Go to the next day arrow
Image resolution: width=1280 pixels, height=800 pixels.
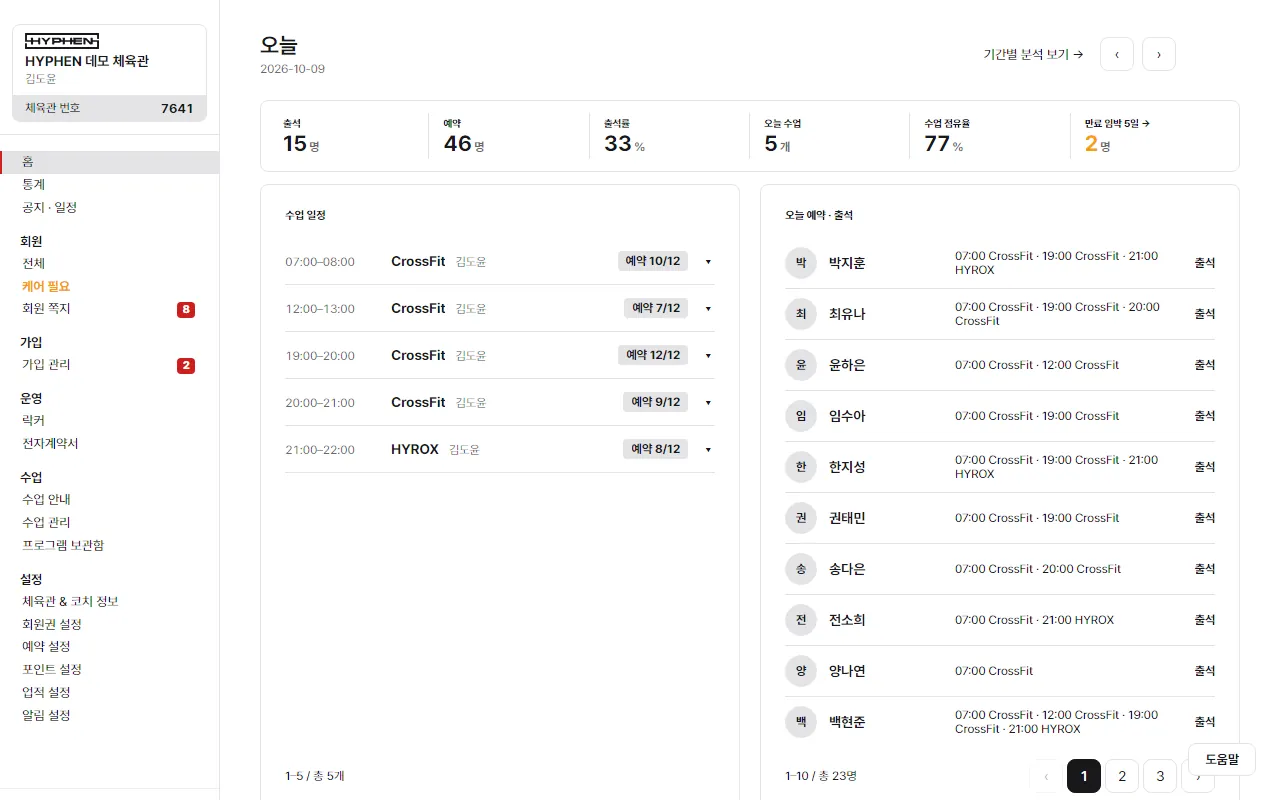1159,54
